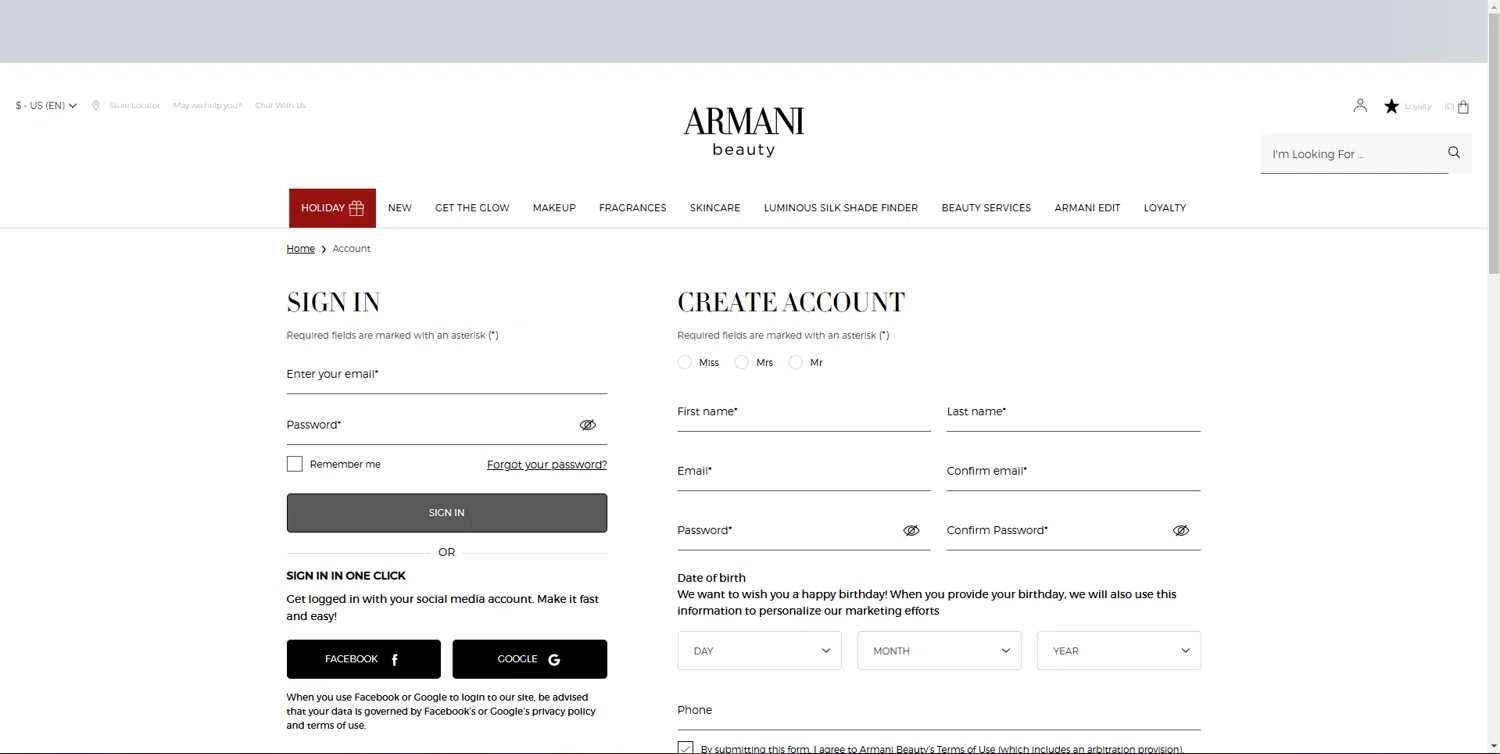Focus the Enter your email field
The height and width of the screenshot is (754, 1500).
click(447, 376)
